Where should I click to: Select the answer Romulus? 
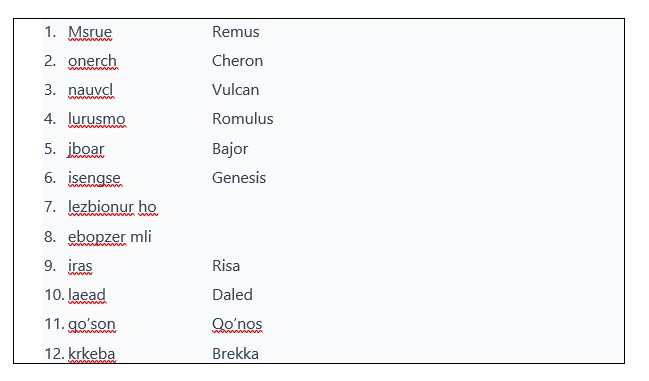coord(243,119)
